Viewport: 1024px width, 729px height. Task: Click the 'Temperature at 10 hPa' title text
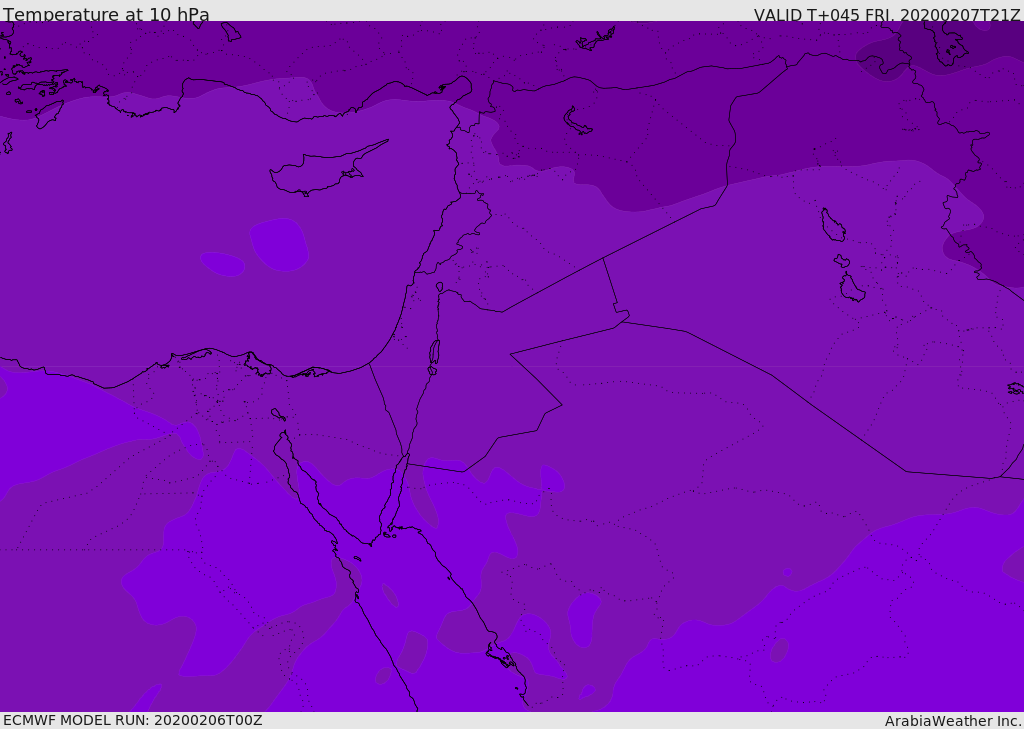[x=106, y=14]
